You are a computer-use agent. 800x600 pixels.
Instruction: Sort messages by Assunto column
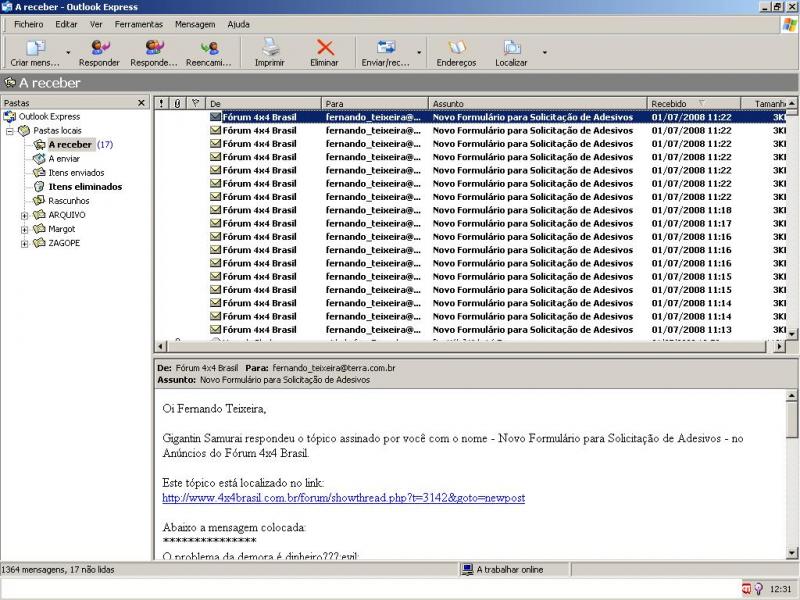coord(538,104)
